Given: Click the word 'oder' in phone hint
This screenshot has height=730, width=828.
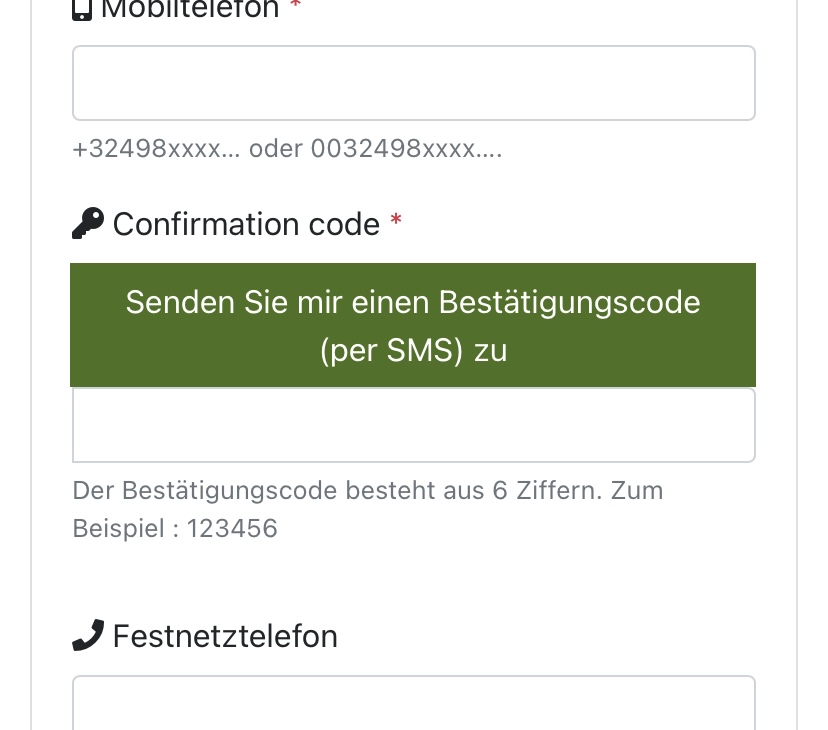Looking at the screenshot, I should 276,150.
